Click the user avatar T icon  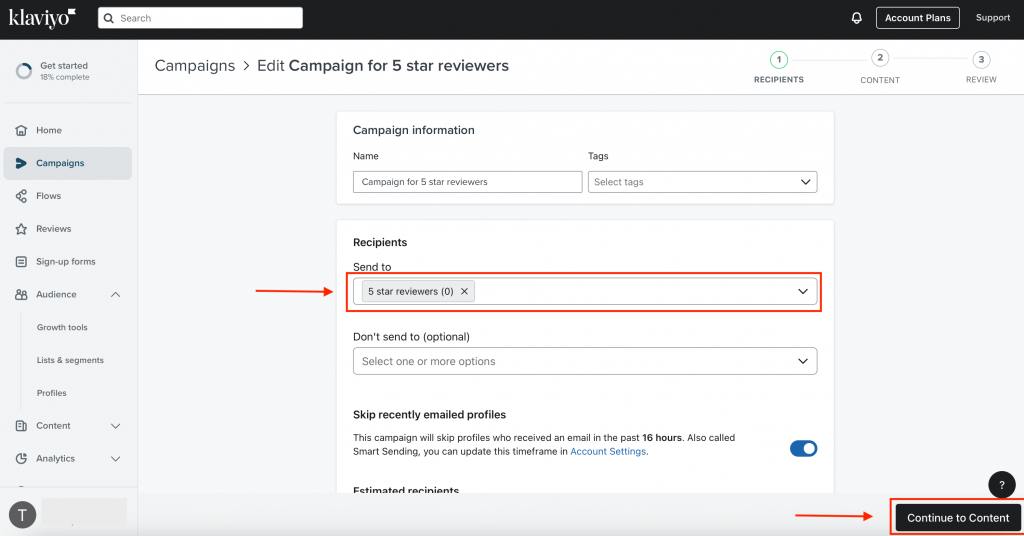pyautogui.click(x=22, y=514)
